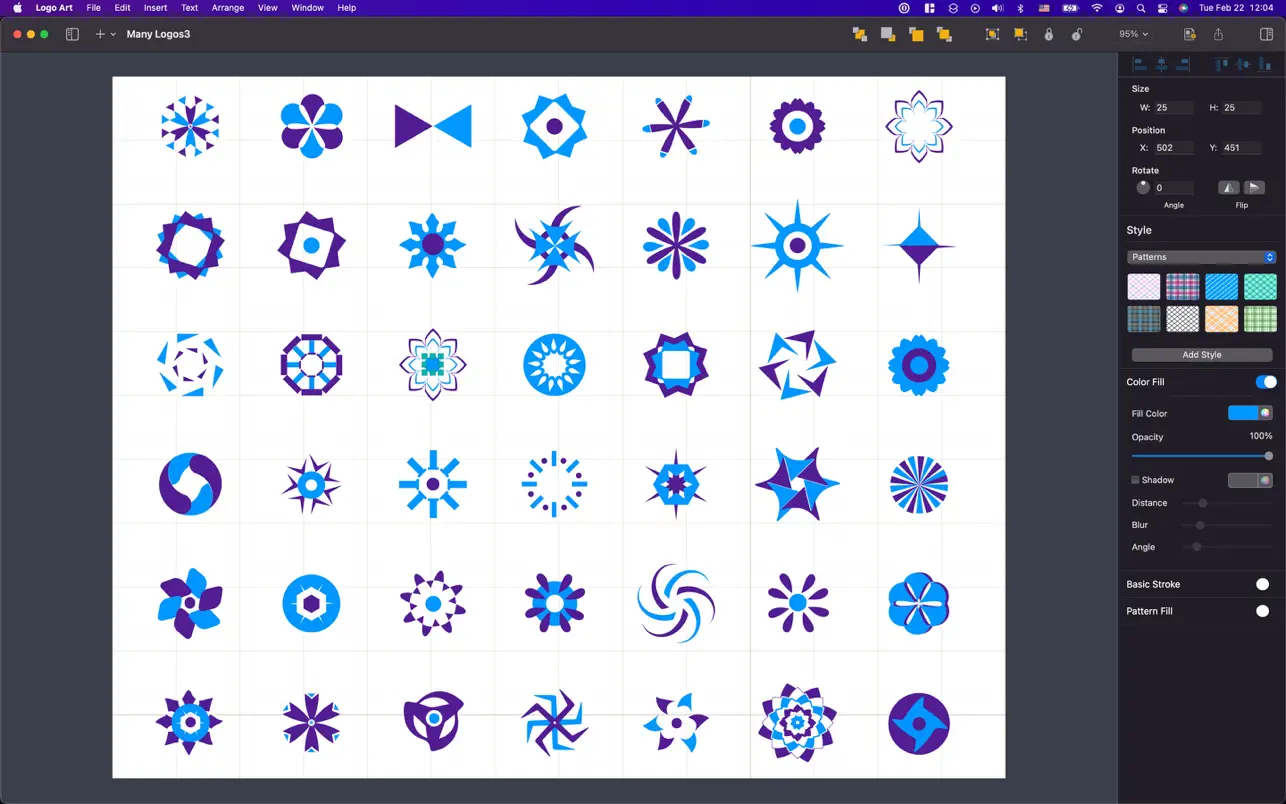Screen dimensions: 1286x804
Task: Open the Patterns style dropdown
Action: [x=1201, y=257]
